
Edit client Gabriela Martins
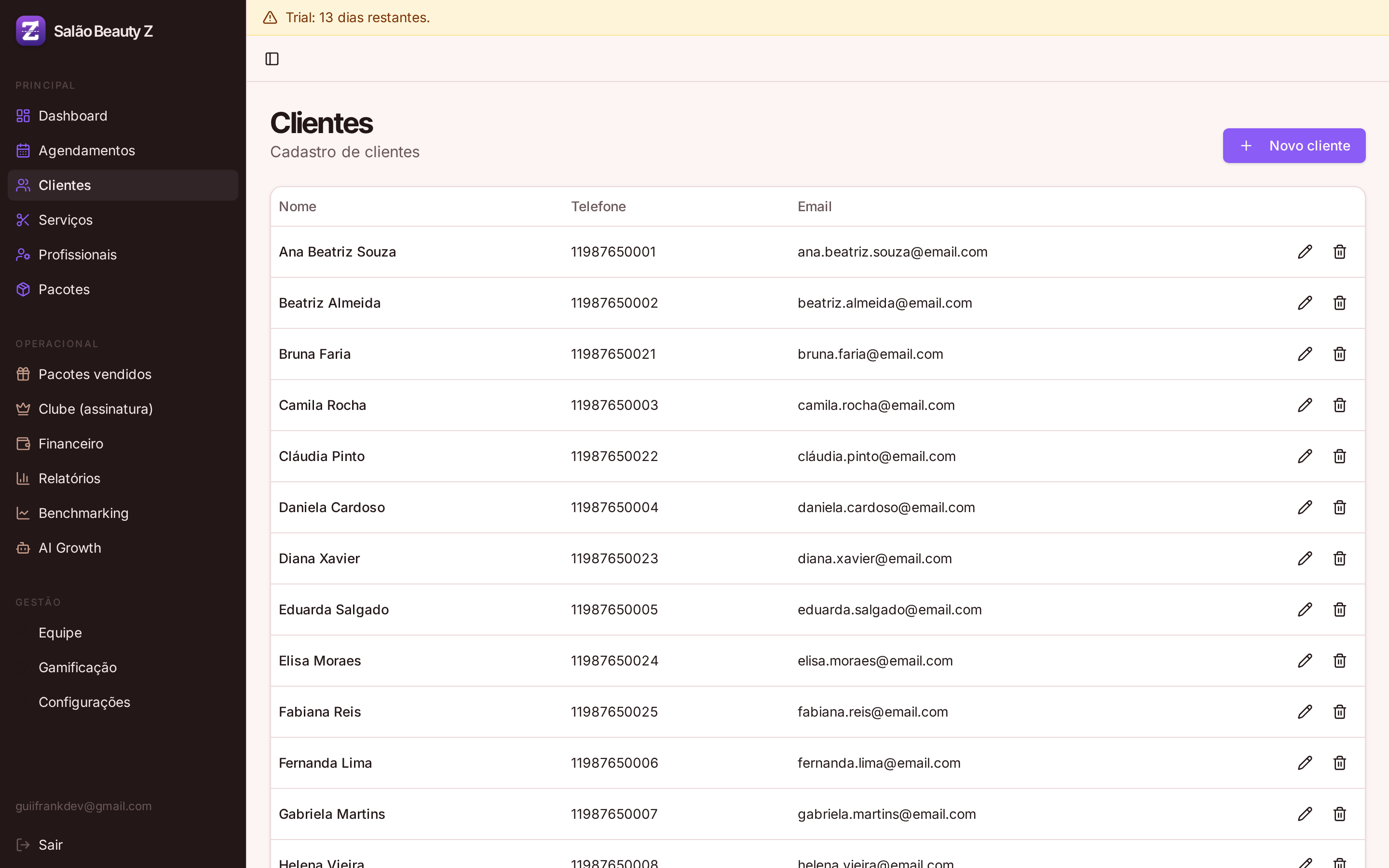(1305, 814)
